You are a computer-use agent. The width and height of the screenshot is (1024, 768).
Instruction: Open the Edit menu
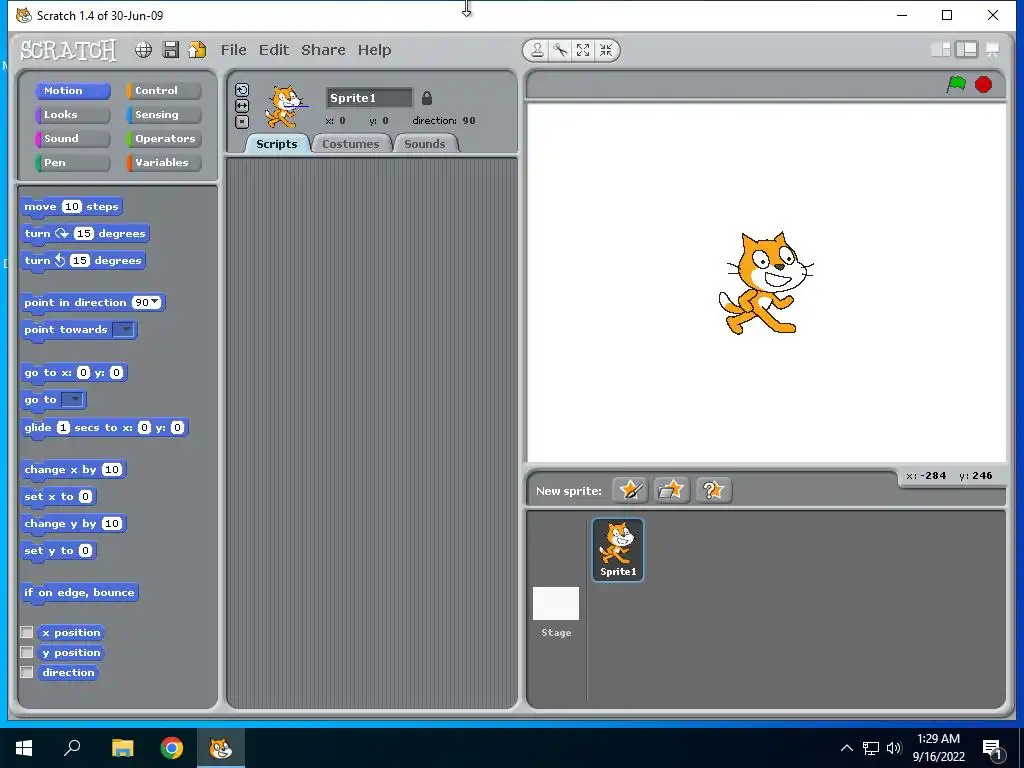tap(274, 50)
